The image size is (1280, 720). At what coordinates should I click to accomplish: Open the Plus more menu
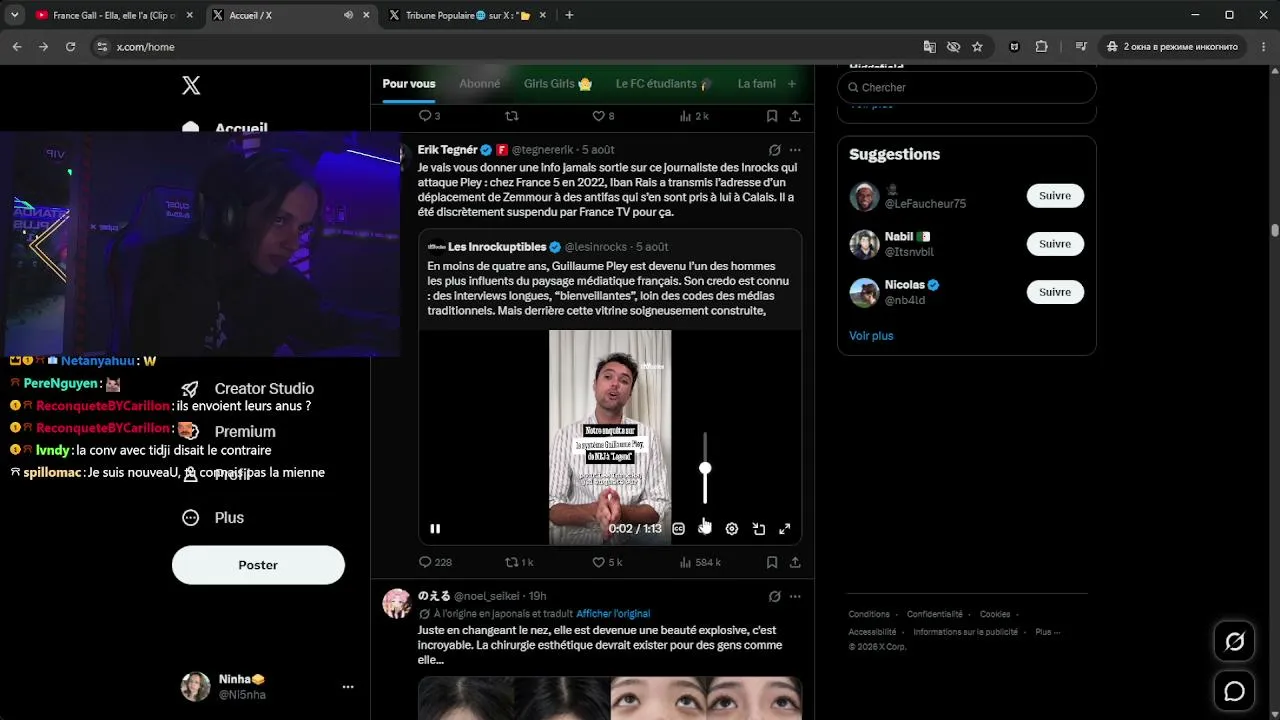(213, 518)
